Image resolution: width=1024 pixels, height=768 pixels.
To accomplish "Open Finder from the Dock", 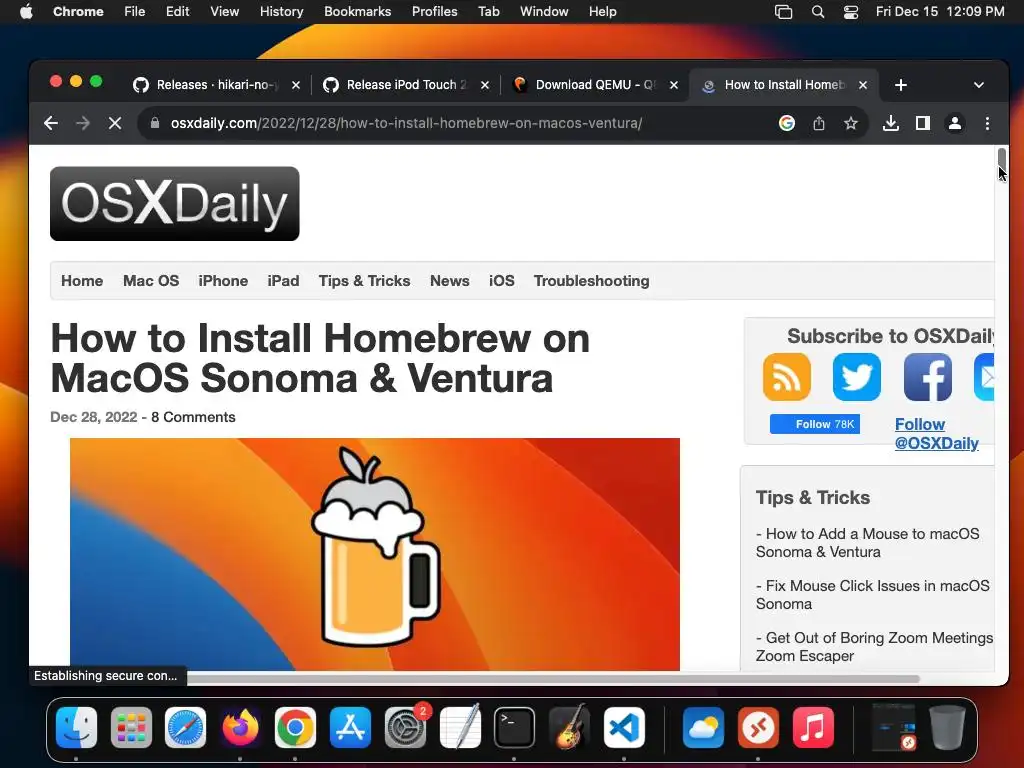I will pos(76,727).
